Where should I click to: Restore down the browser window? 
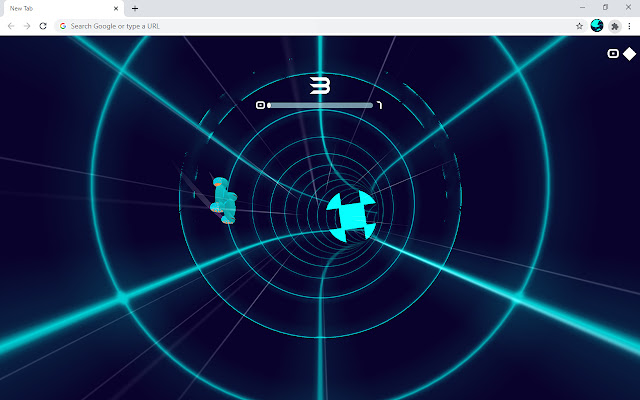pos(605,7)
